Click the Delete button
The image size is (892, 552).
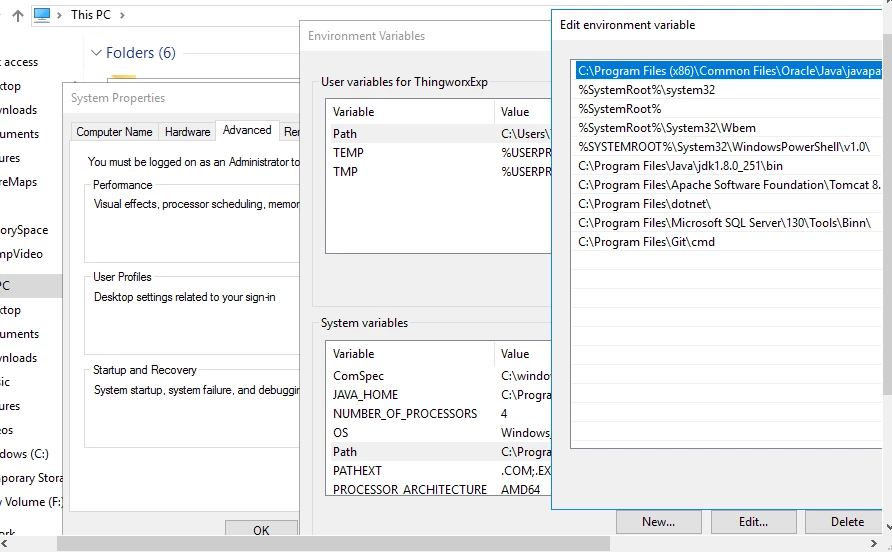pos(847,522)
